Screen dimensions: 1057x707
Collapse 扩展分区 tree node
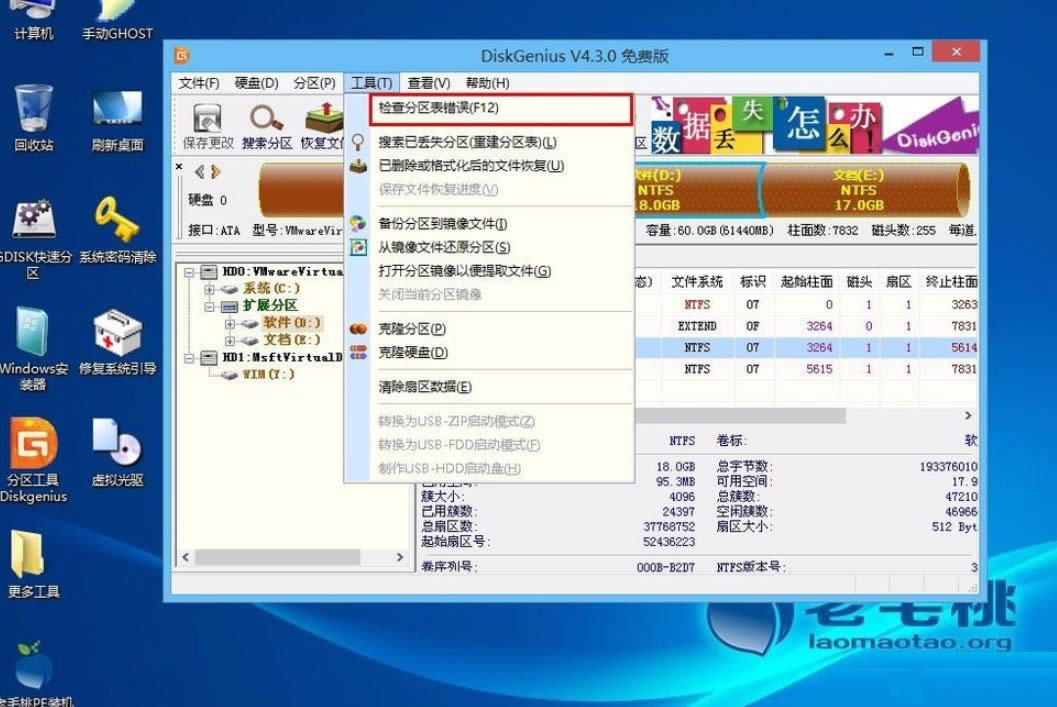point(209,307)
